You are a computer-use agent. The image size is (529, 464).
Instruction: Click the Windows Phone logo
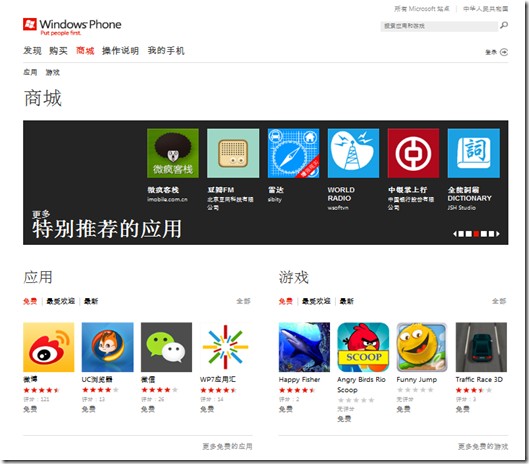click(72, 26)
